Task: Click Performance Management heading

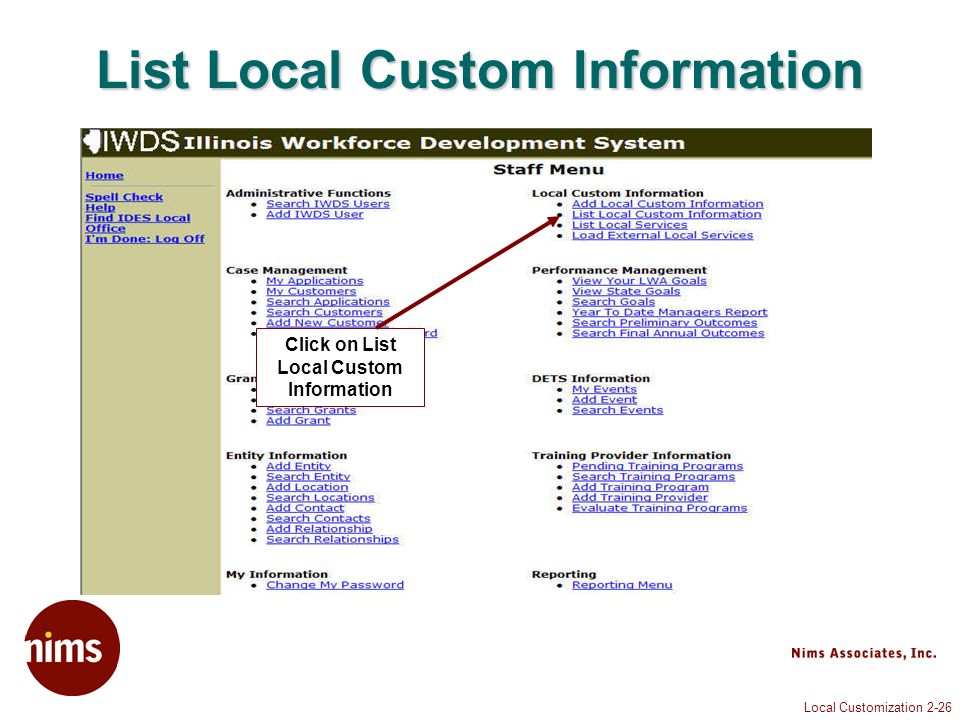Action: pos(619,271)
